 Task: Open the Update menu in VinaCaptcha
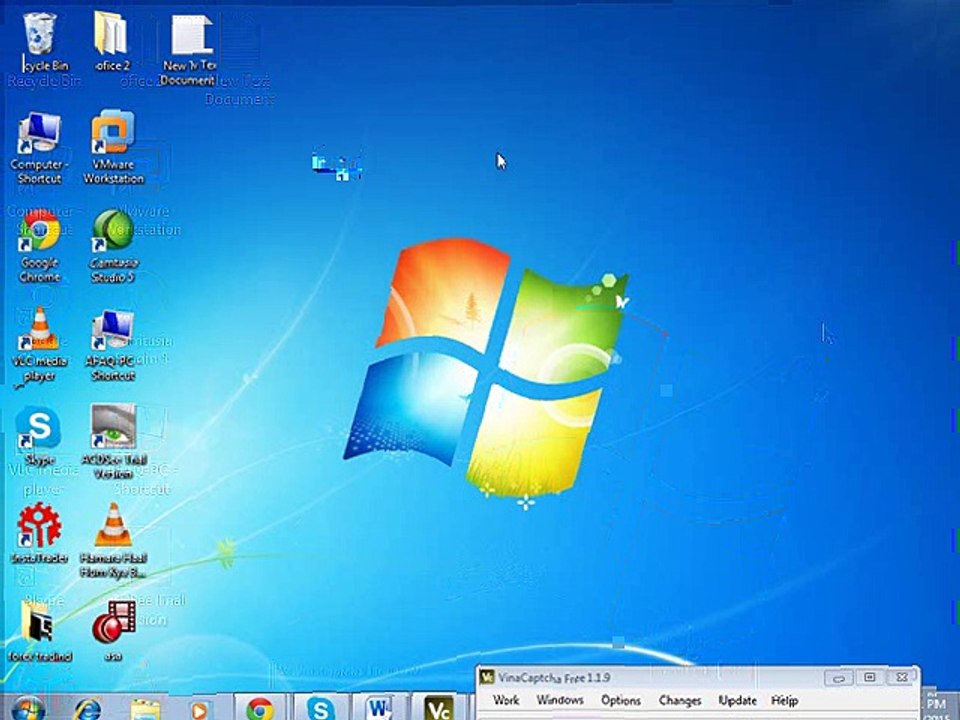point(737,700)
